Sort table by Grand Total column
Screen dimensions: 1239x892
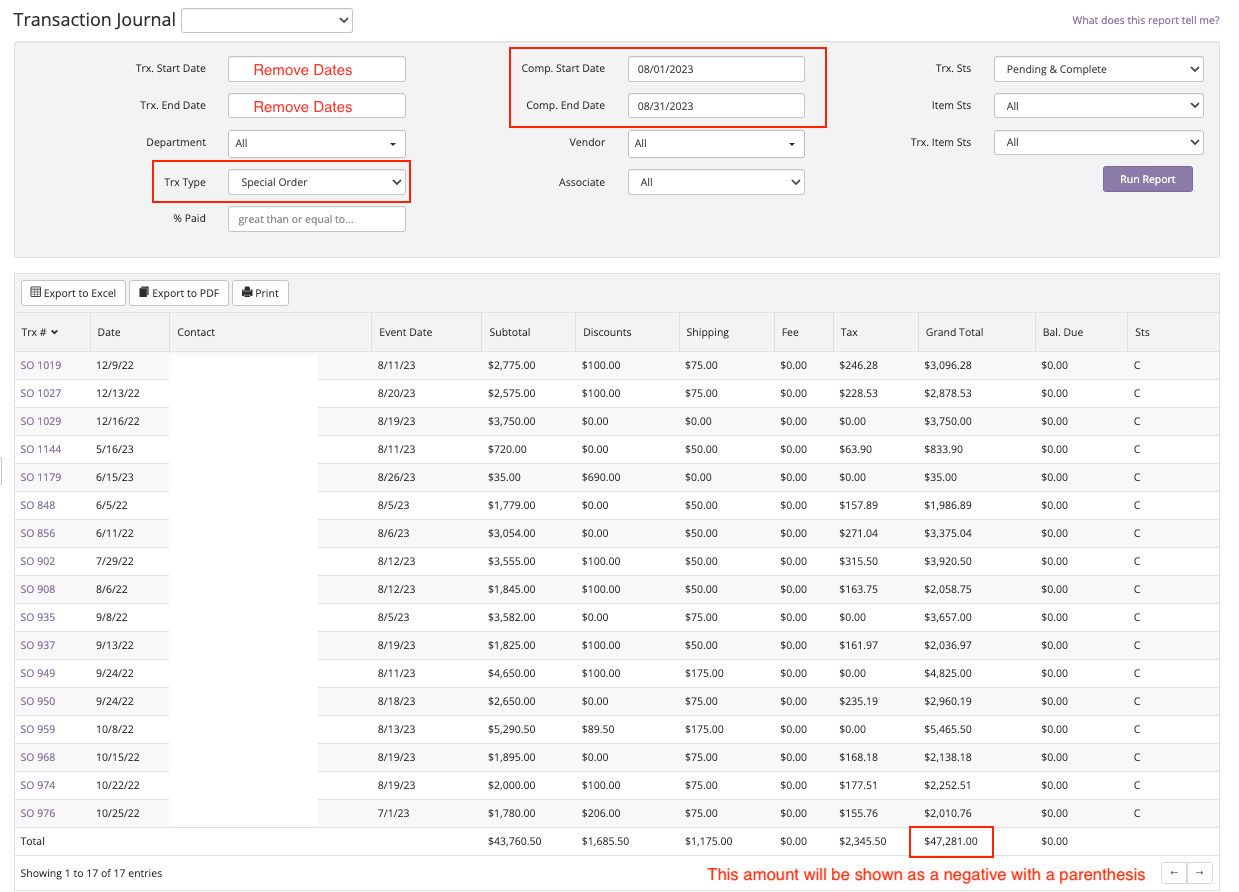click(x=954, y=332)
